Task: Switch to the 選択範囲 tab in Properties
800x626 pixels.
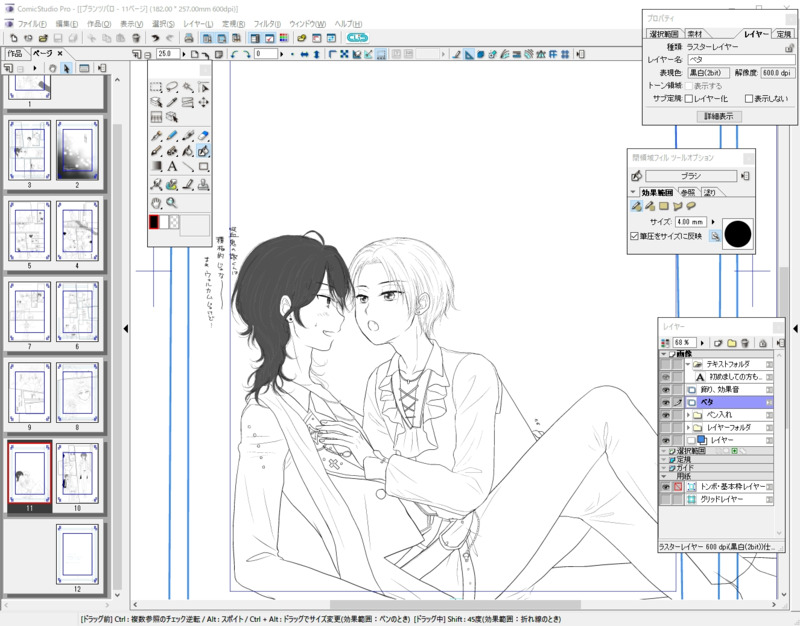Action: pos(664,34)
